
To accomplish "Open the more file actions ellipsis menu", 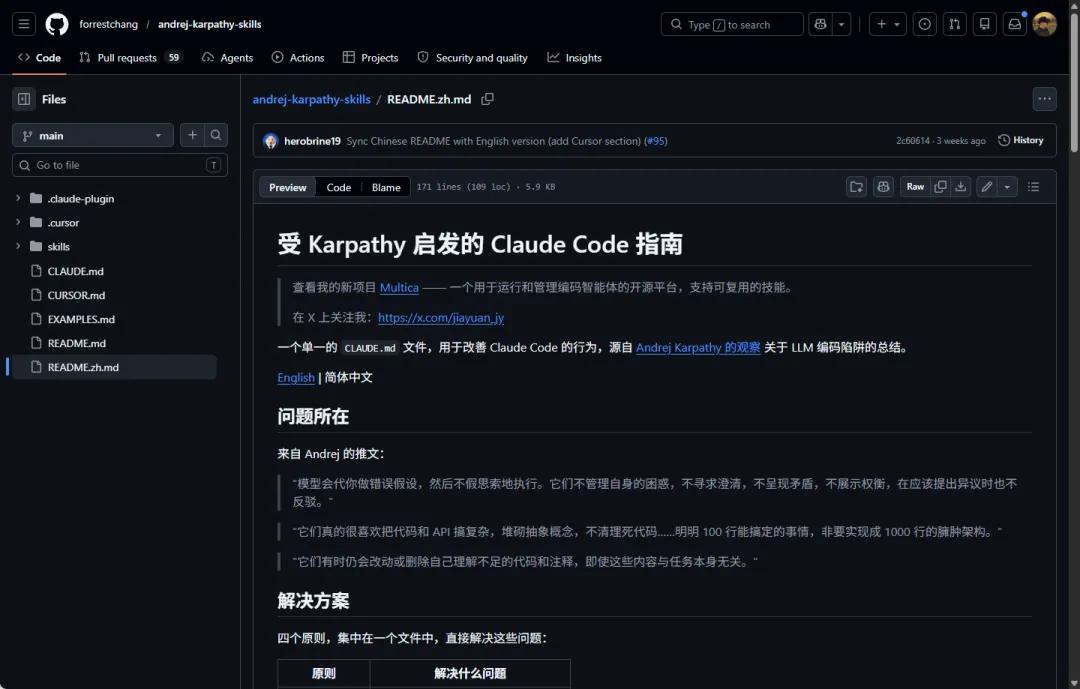I will pyautogui.click(x=1044, y=99).
